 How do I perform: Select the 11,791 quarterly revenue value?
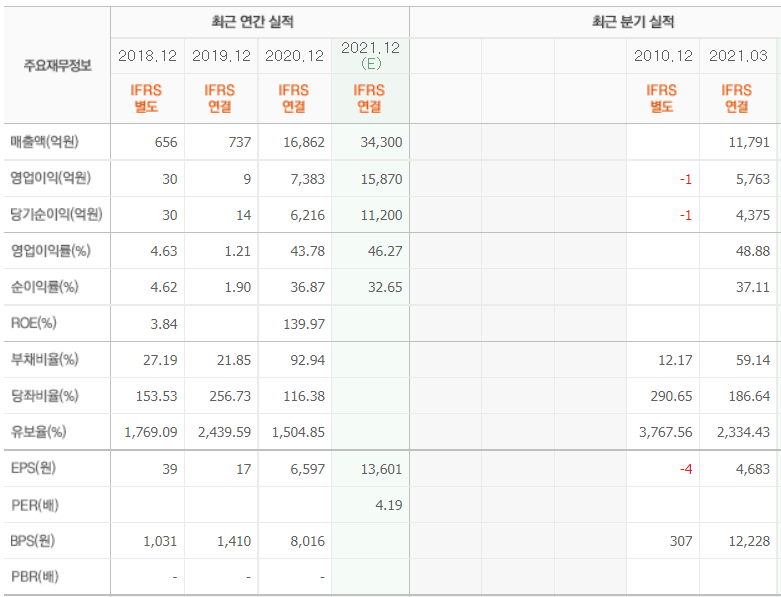click(749, 142)
